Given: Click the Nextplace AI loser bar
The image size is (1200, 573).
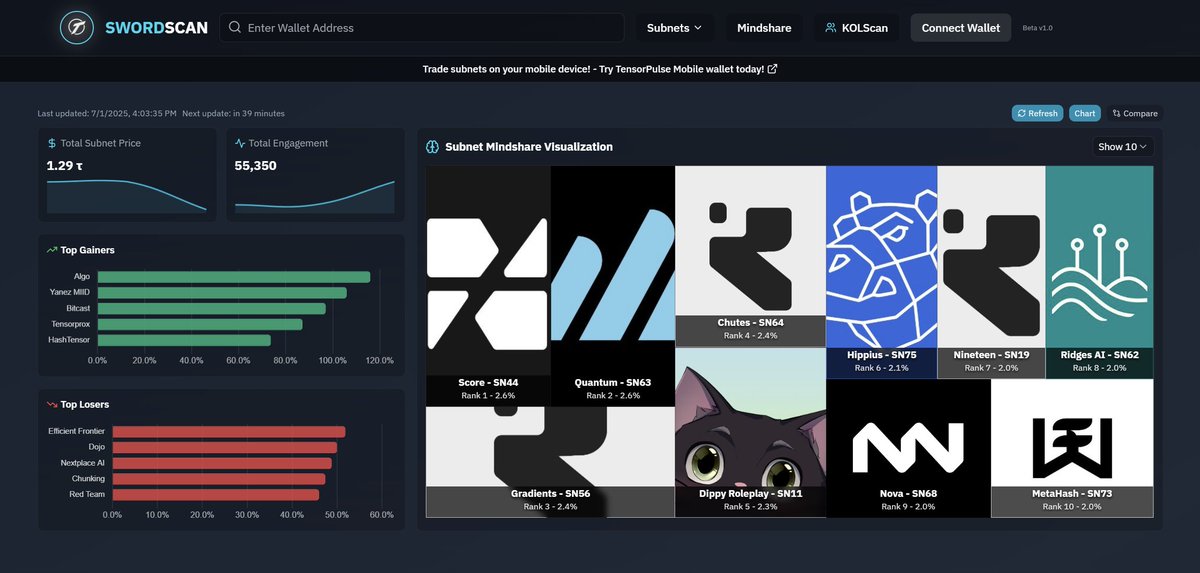Looking at the screenshot, I should [x=221, y=463].
